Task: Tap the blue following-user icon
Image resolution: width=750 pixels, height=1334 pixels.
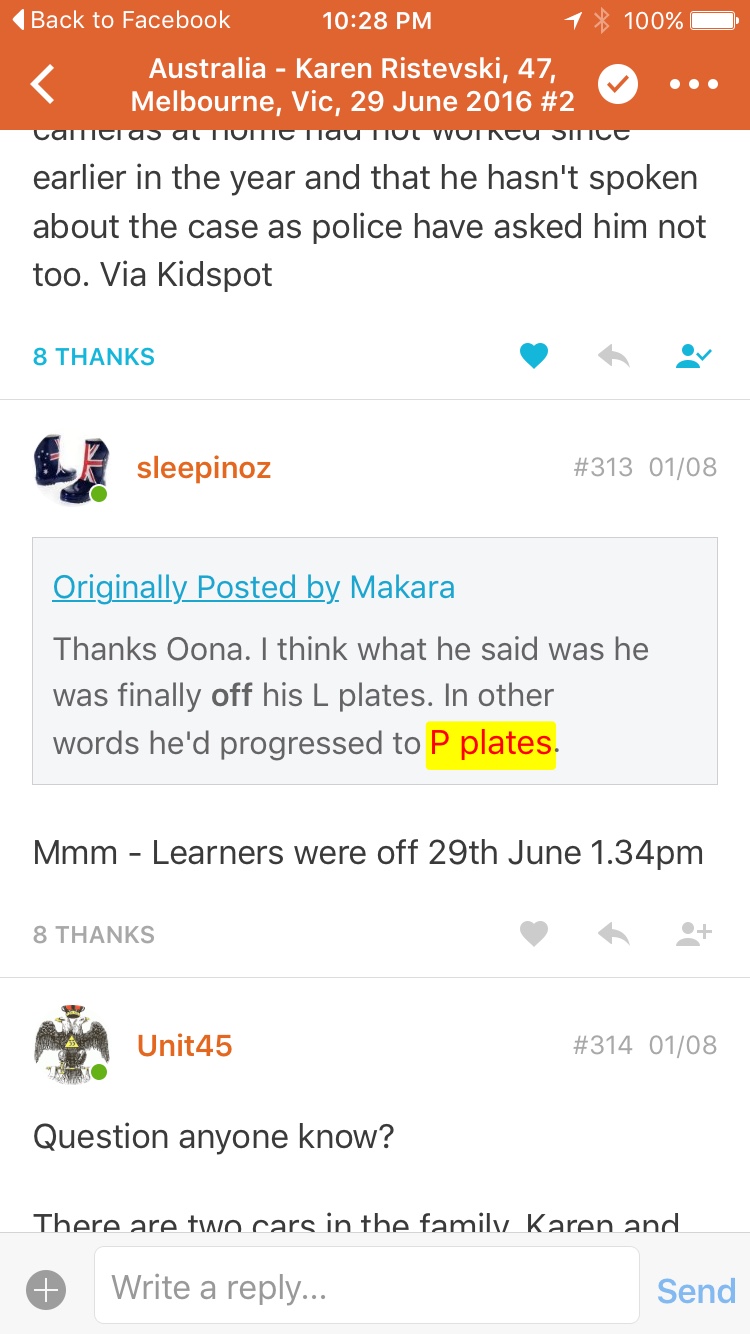Action: pyautogui.click(x=693, y=356)
